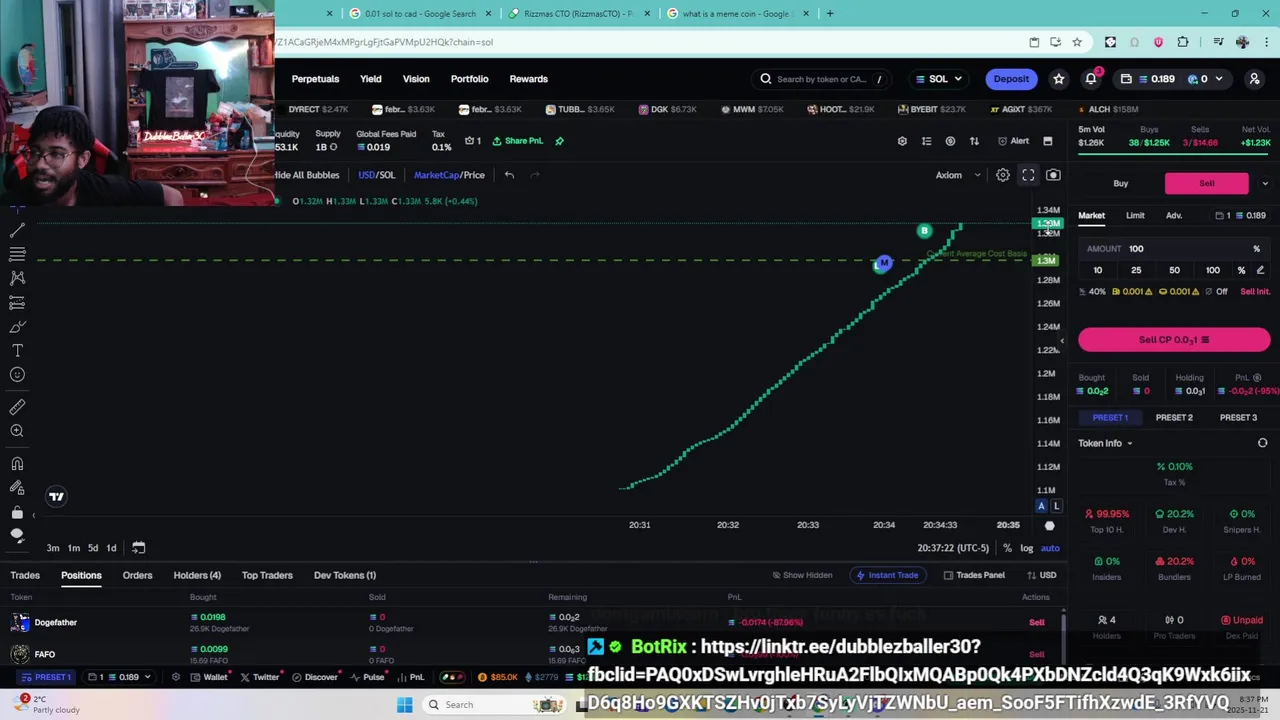Select the 3m timeframe
The width and height of the screenshot is (1280, 720).
click(53, 548)
